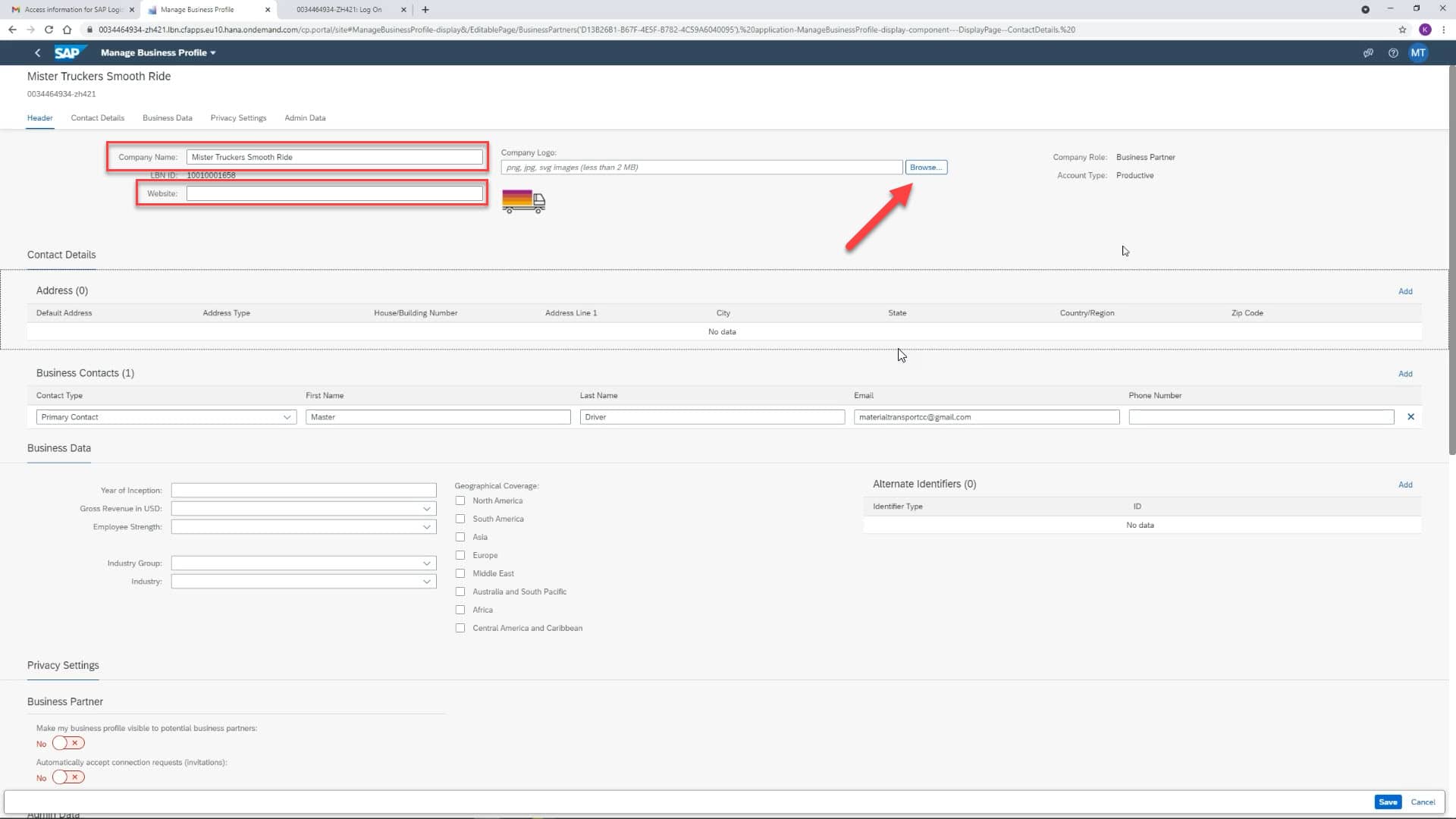Screen dimensions: 1456x819
Task: Select the Contact Details tab
Action: click(x=98, y=118)
